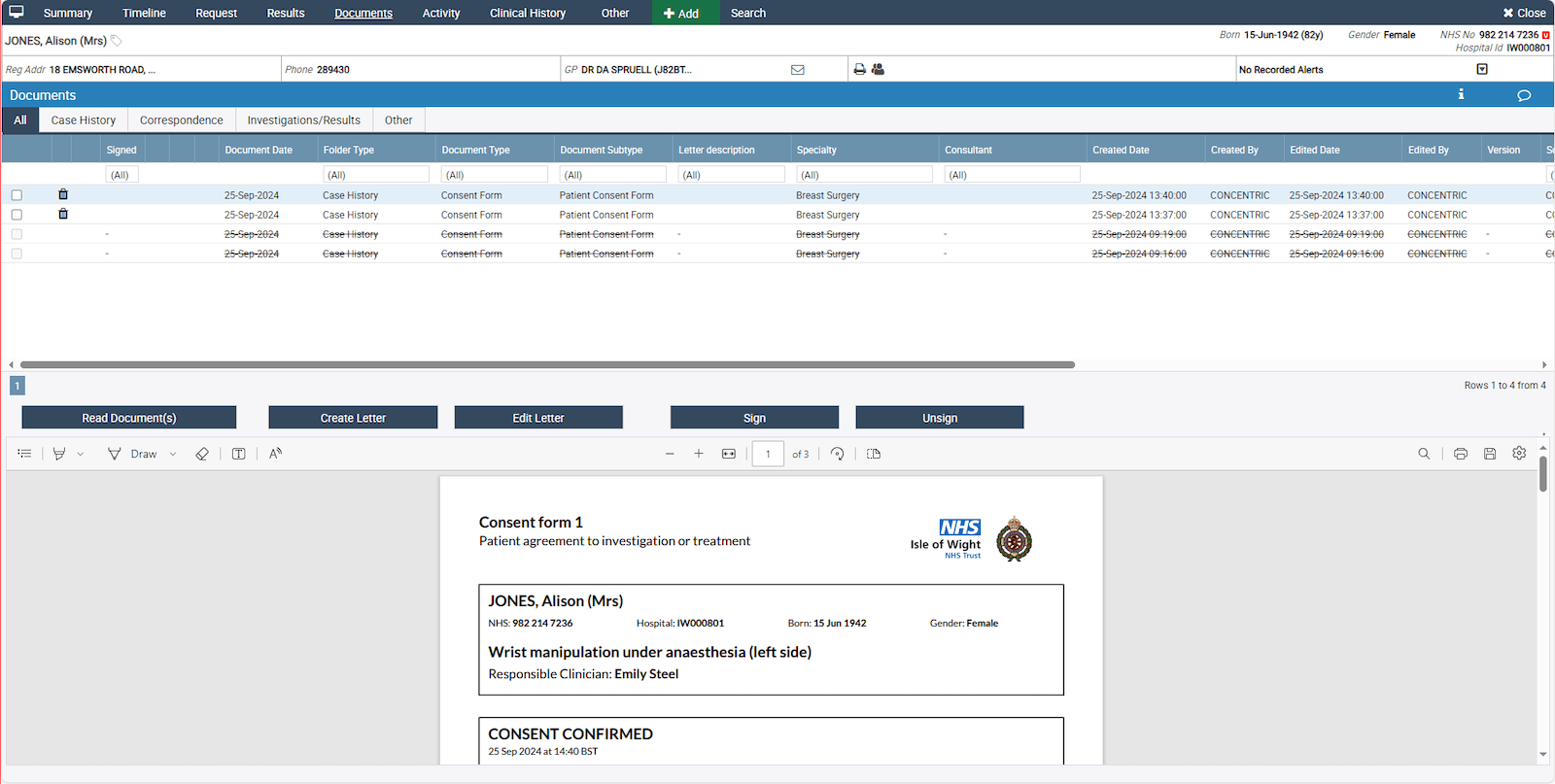Click the Sign button
The height and width of the screenshot is (784, 1555).
(754, 418)
